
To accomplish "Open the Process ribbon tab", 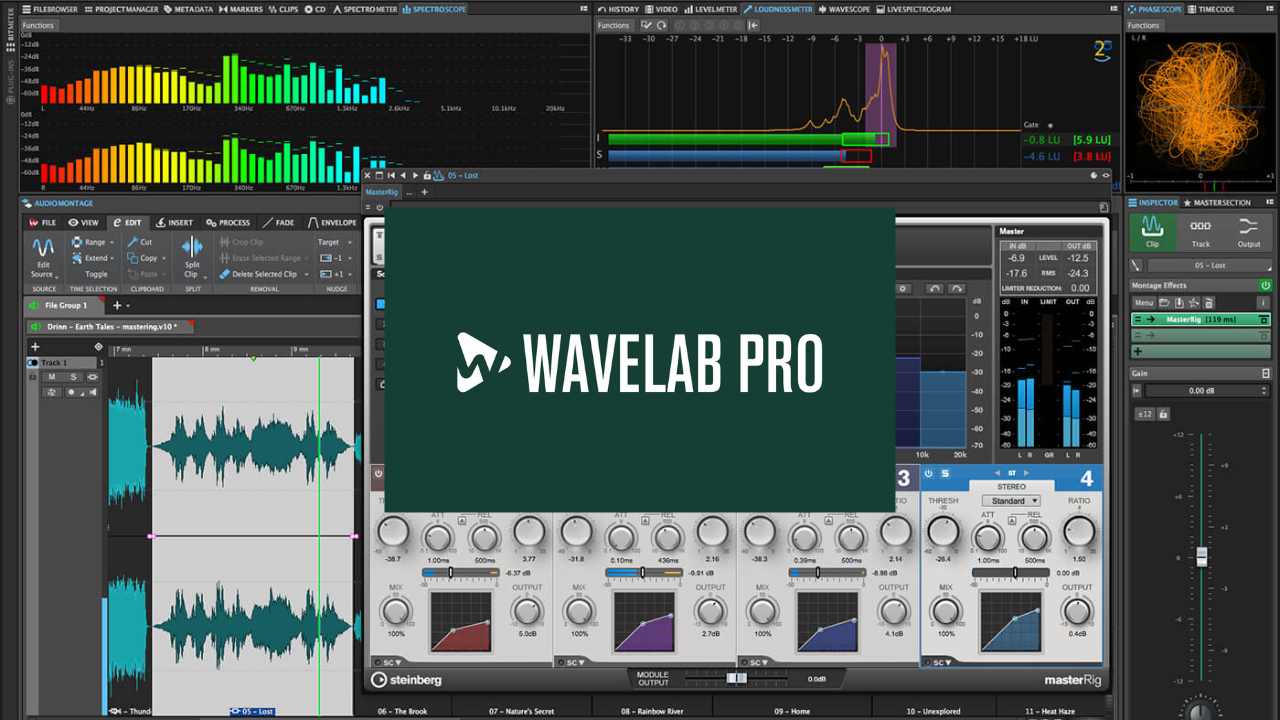I will pyautogui.click(x=227, y=223).
